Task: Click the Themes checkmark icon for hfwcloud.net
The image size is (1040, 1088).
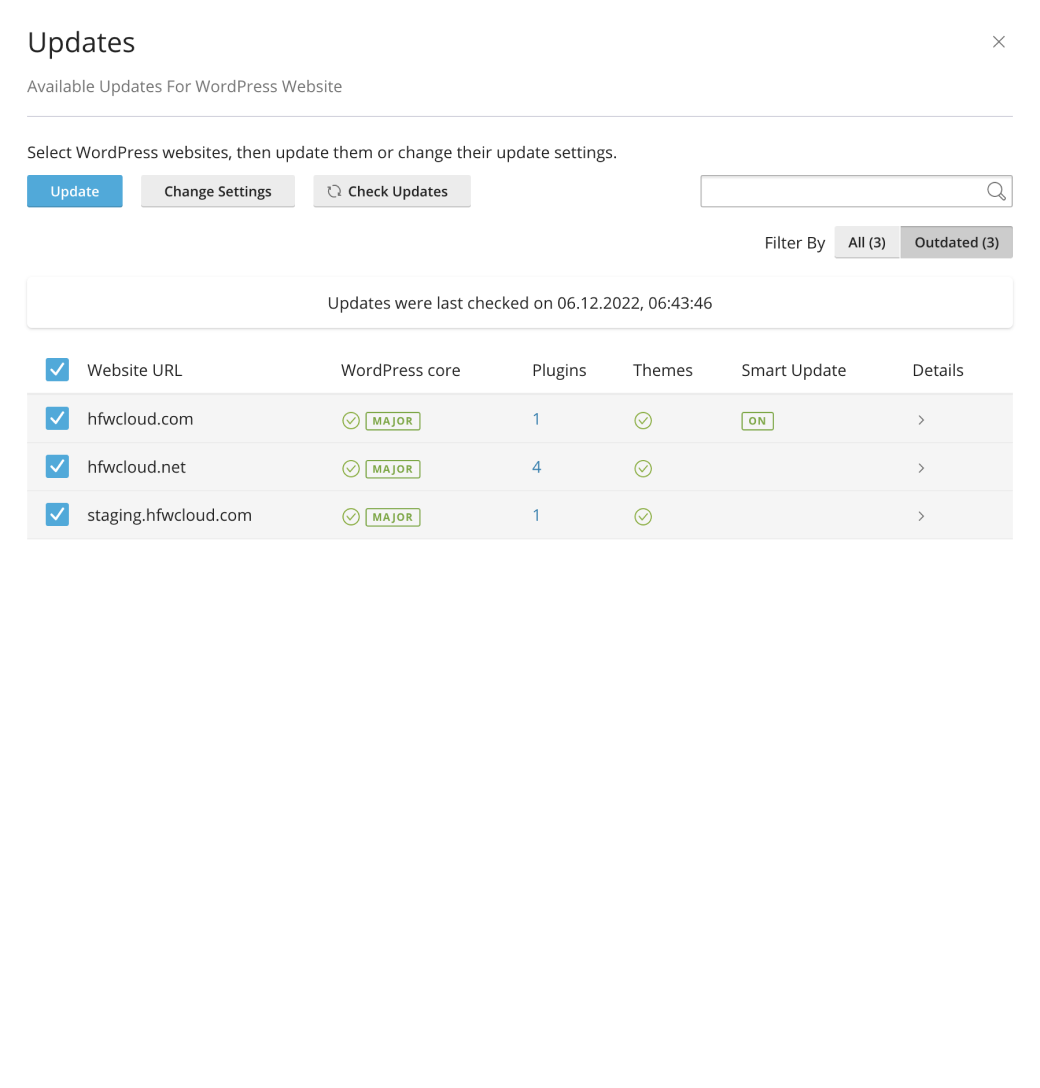Action: tap(643, 468)
